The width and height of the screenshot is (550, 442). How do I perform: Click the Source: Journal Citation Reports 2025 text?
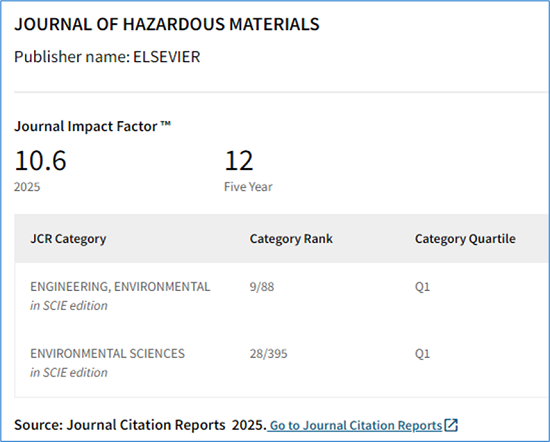(x=140, y=425)
